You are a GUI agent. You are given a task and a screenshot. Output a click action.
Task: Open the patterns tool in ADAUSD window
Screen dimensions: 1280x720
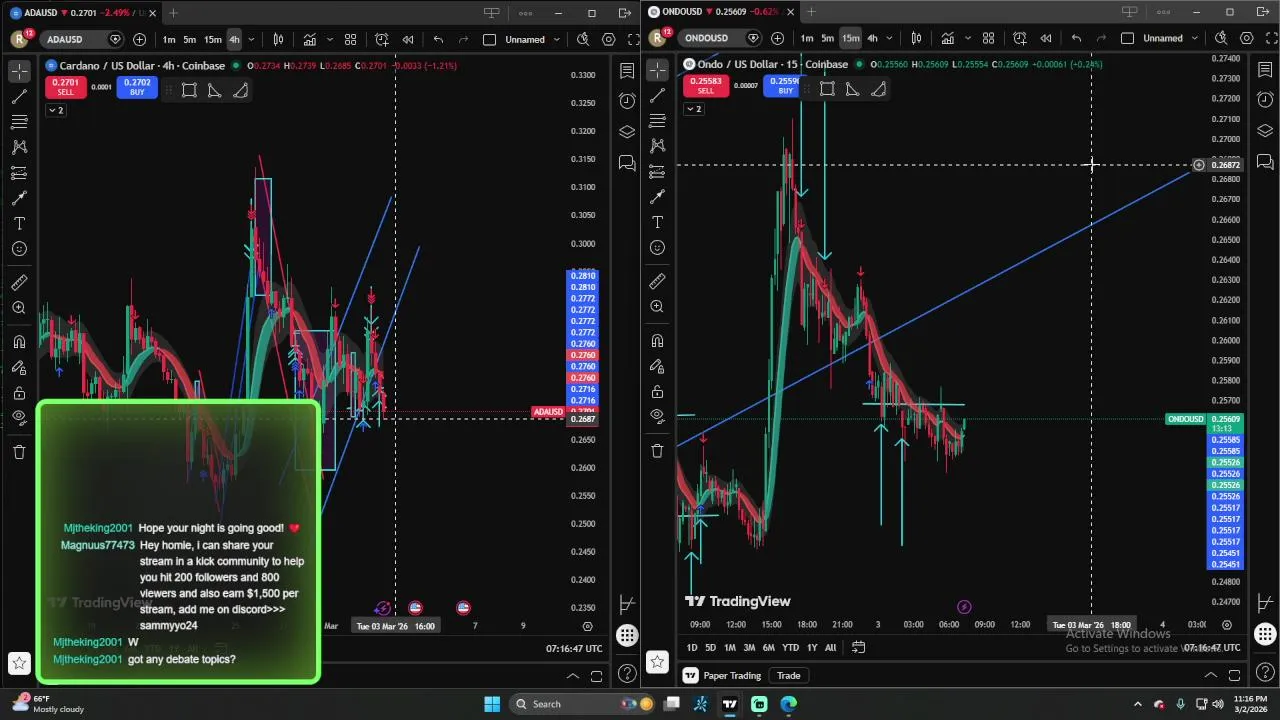[x=19, y=147]
